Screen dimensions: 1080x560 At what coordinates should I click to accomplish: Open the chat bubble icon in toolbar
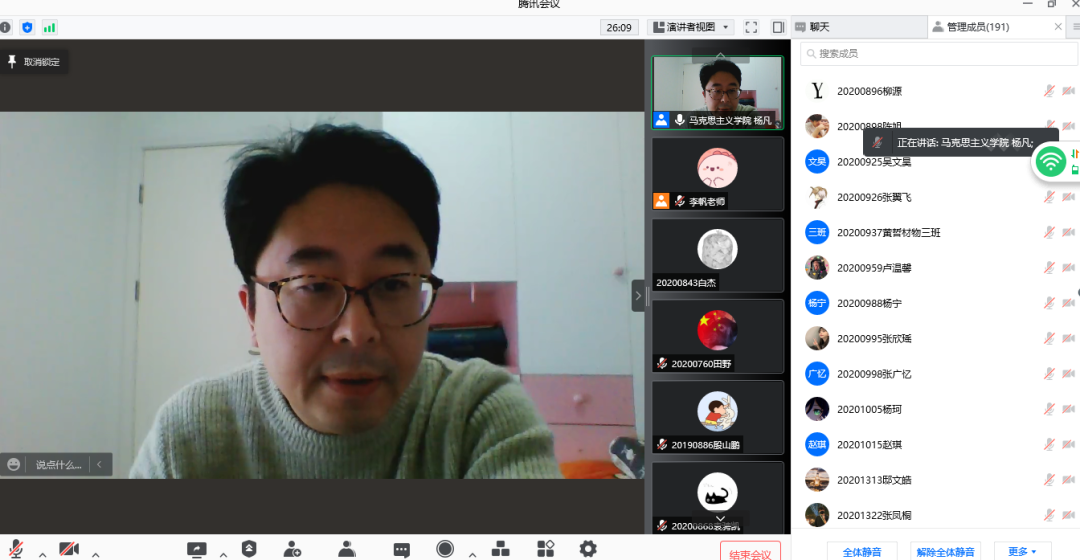401,549
